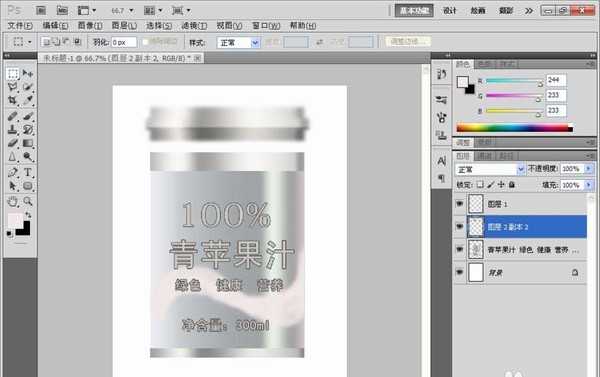The image size is (600, 377).
Task: Toggle lock all padlock icon
Action: point(512,185)
